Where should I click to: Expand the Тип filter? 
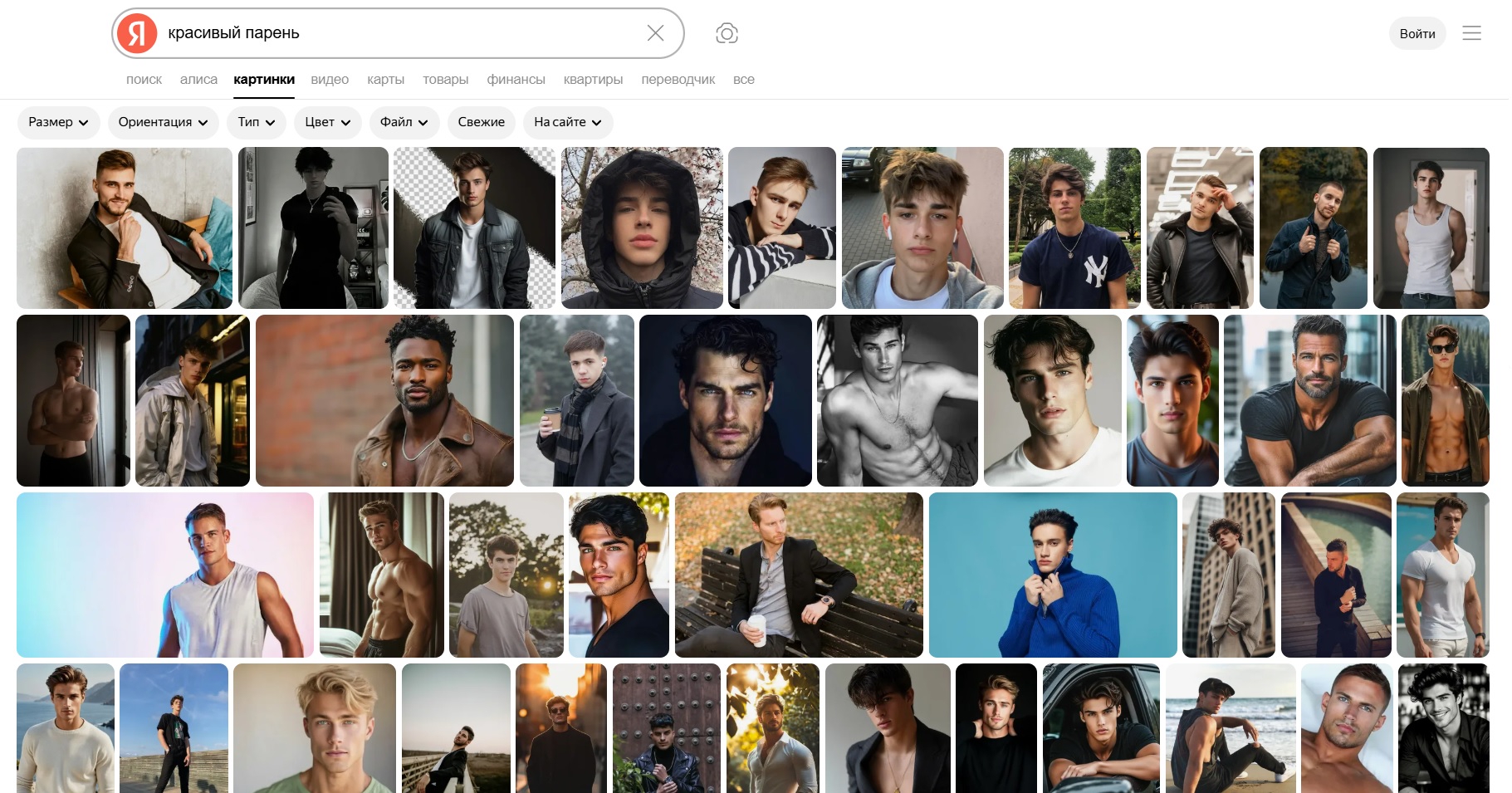pos(257,122)
